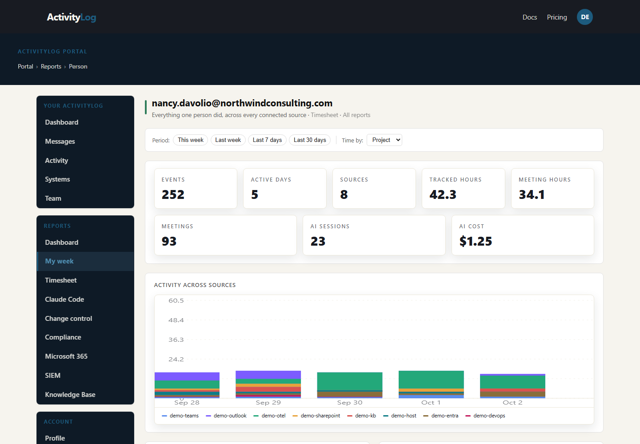Open the Timesheet sidebar report
Viewport: 640px width, 444px height.
(x=85, y=280)
